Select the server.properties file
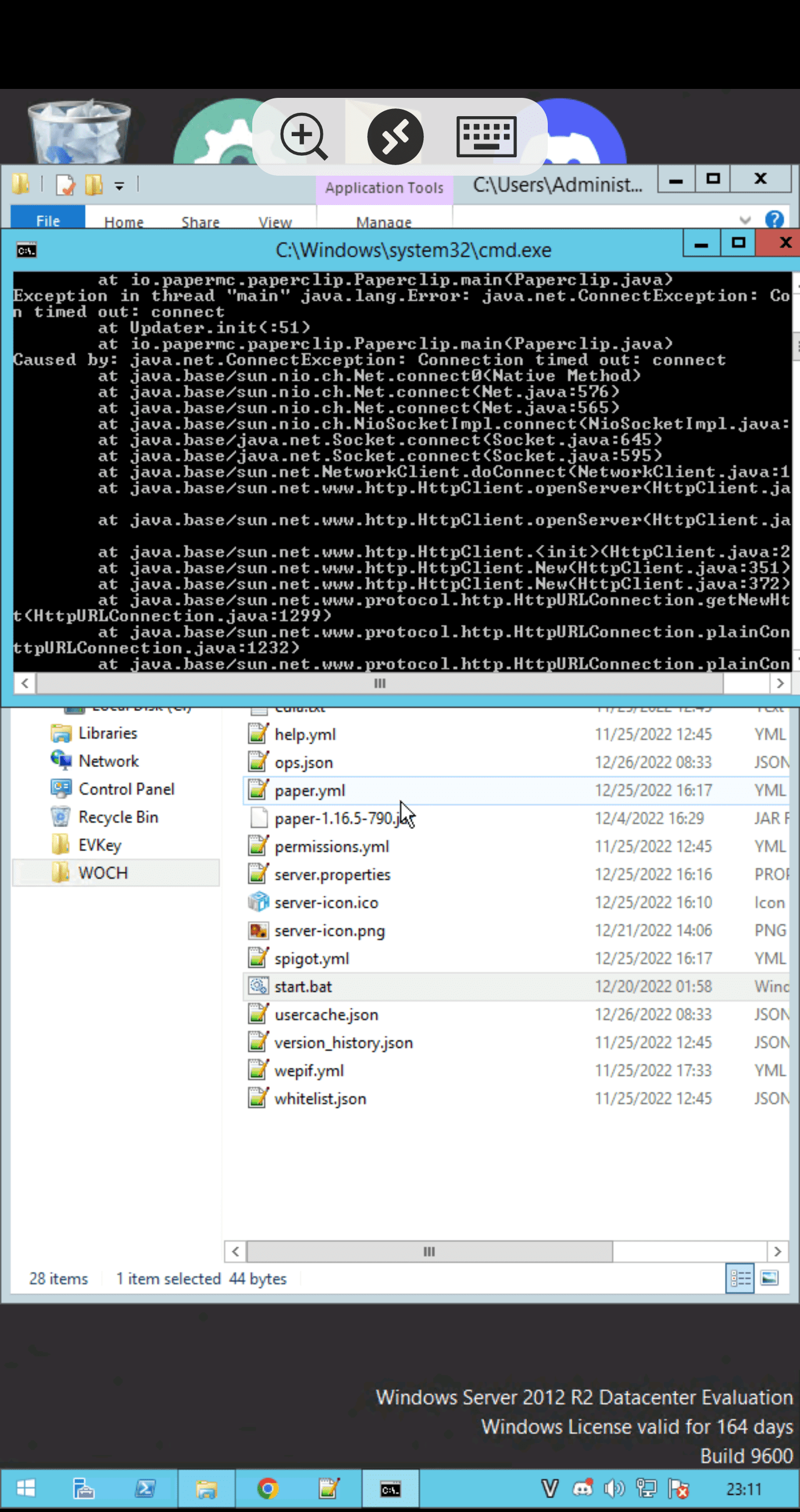Screen dimensions: 800x1512 (x=332, y=874)
